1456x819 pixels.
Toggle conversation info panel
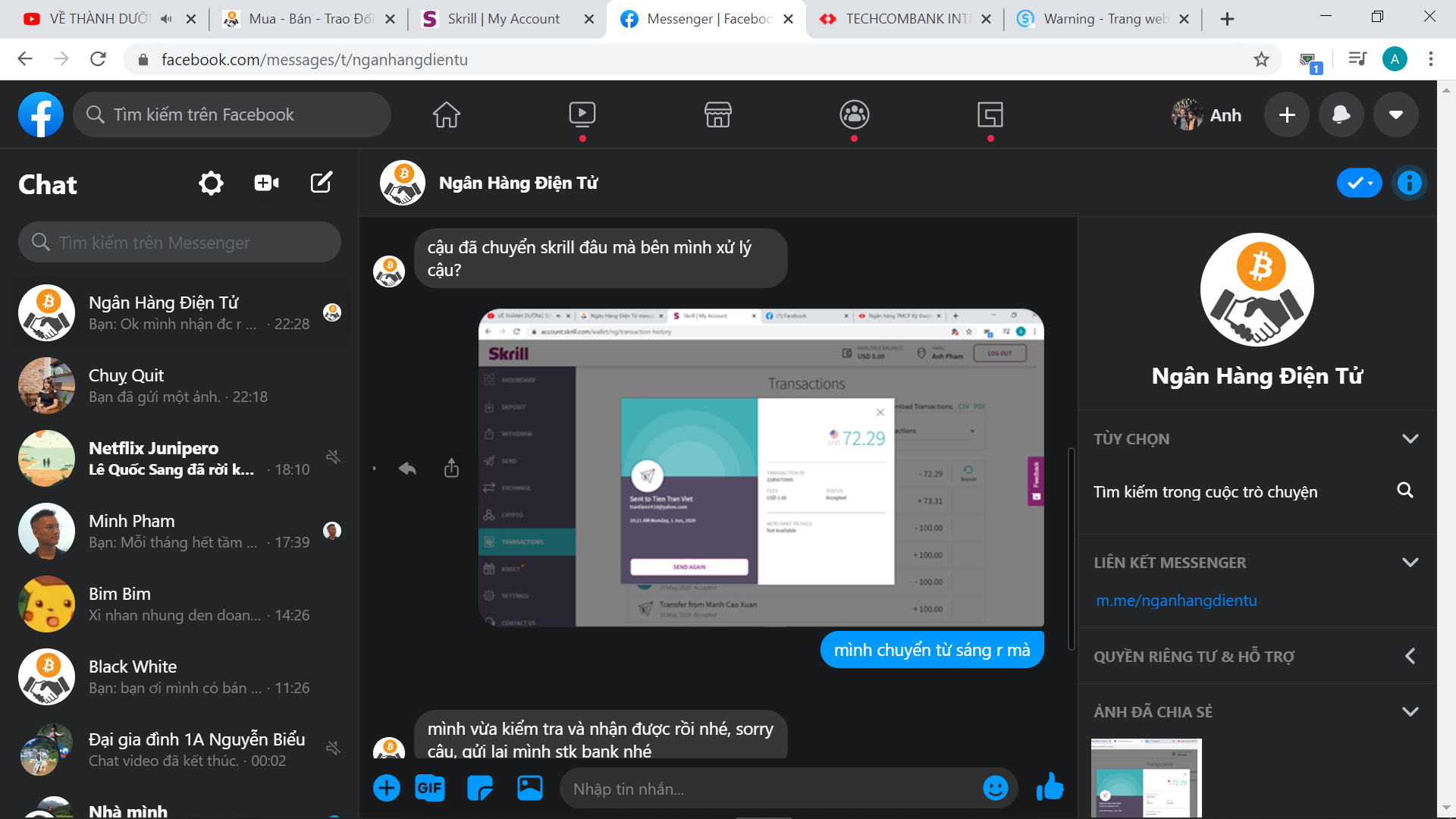click(x=1409, y=183)
